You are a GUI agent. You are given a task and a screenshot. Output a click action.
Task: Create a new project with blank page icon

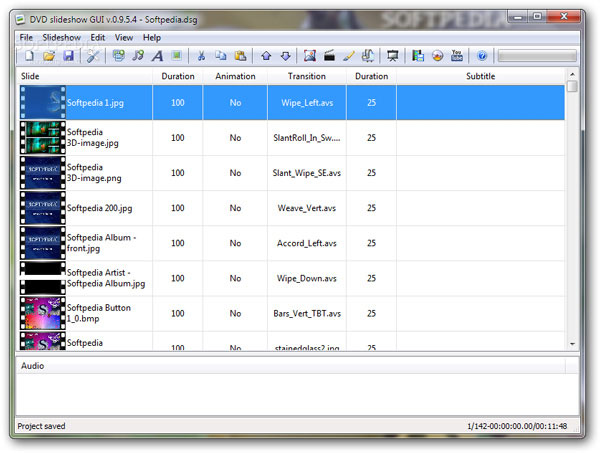coord(29,56)
